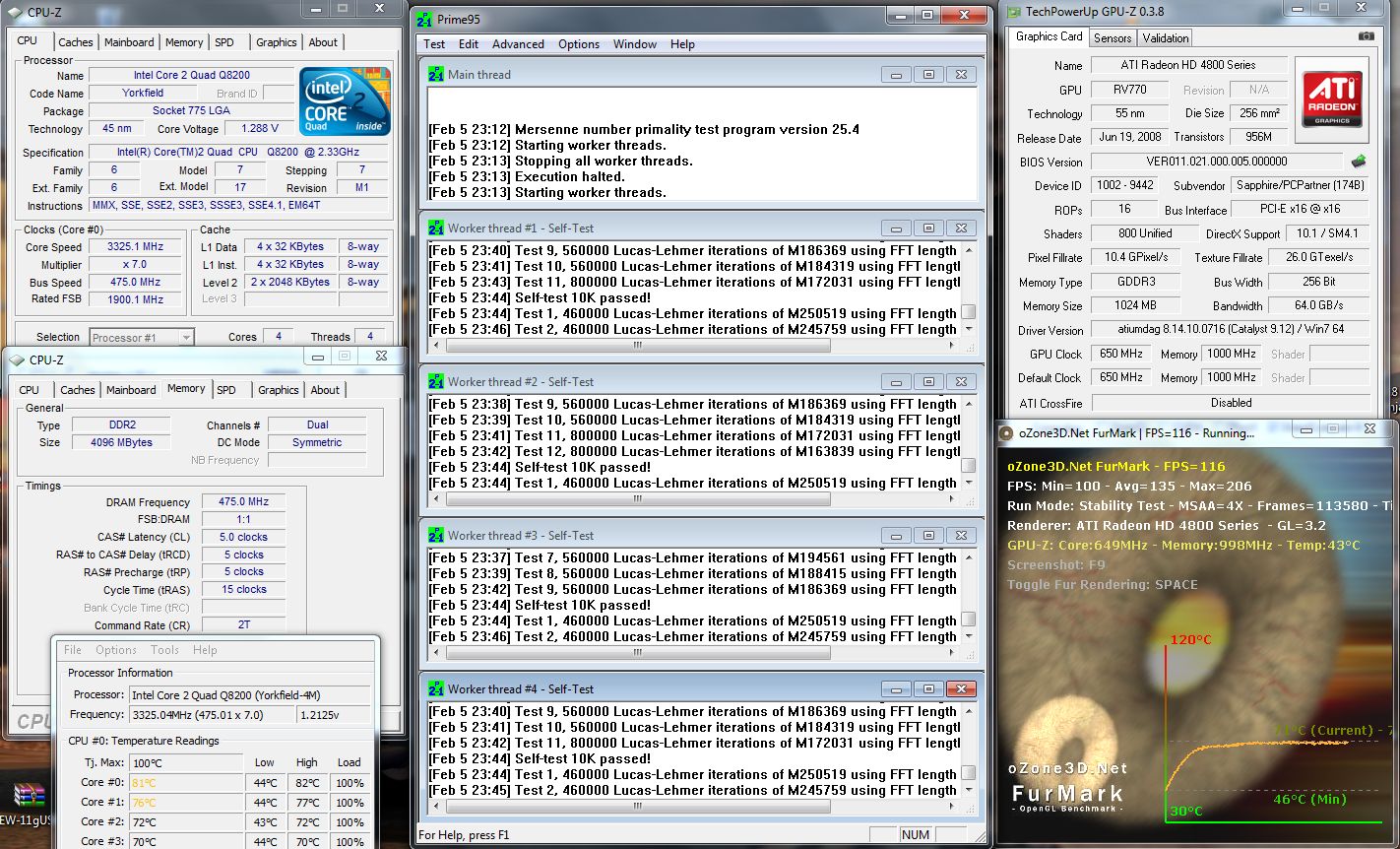The width and height of the screenshot is (1400, 849).
Task: Click the Worker thread #4 window icon
Action: [x=436, y=688]
